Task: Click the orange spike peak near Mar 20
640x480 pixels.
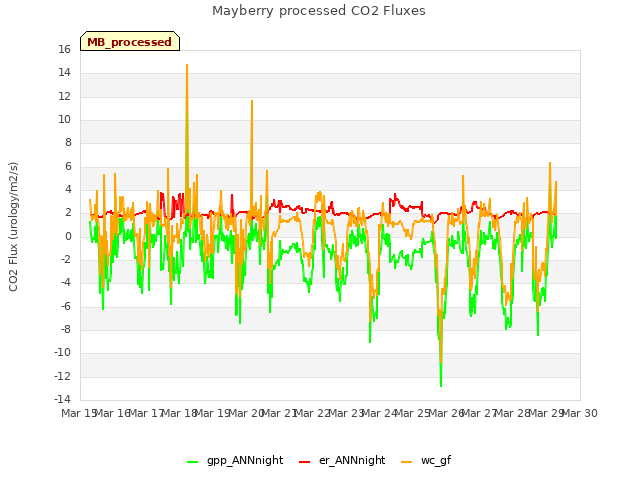Action: [252, 101]
